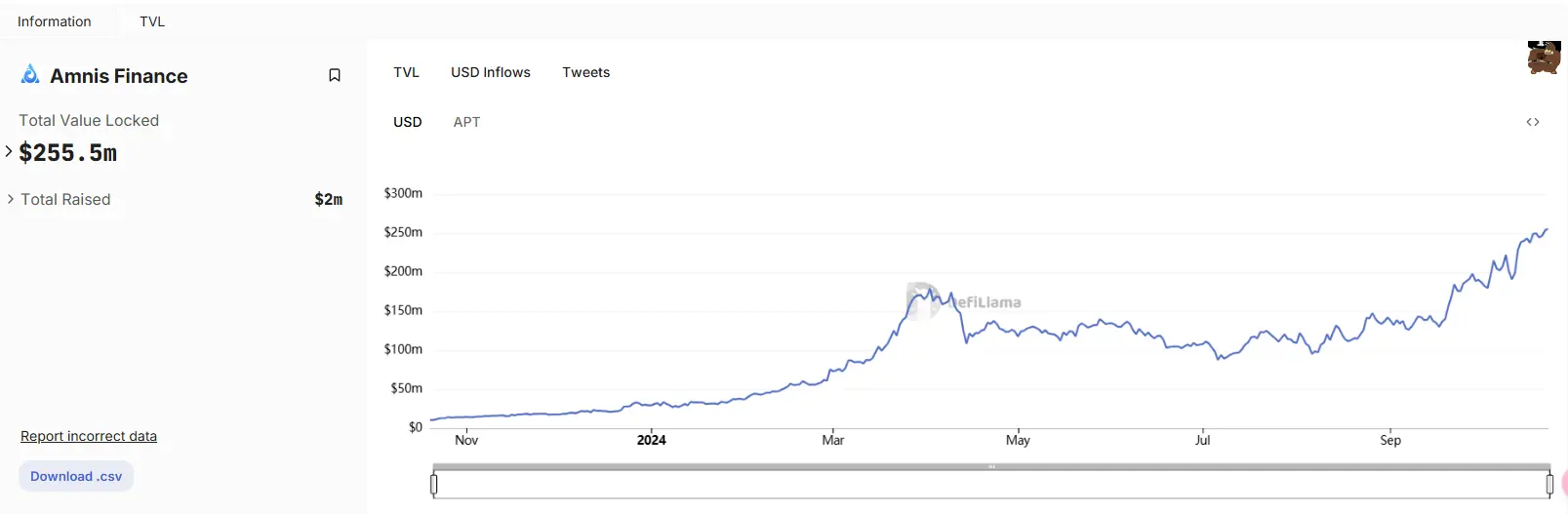Image resolution: width=1568 pixels, height=514 pixels.
Task: Expand the Total Value Locked breakdown chevron
Action: pyautogui.click(x=9, y=151)
